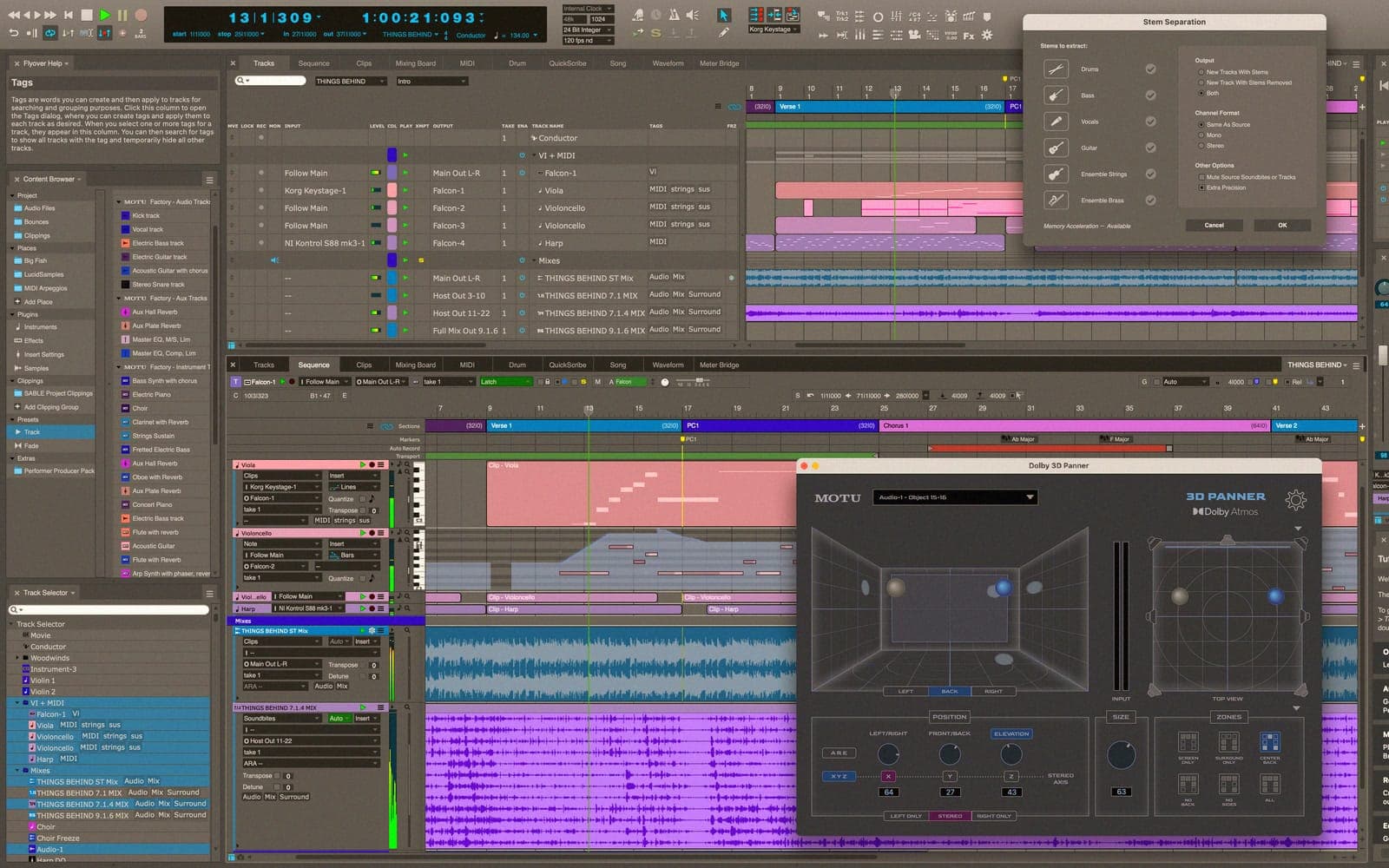This screenshot has height=868, width=1389.
Task: Open the Song tab in upper pane
Action: click(617, 63)
